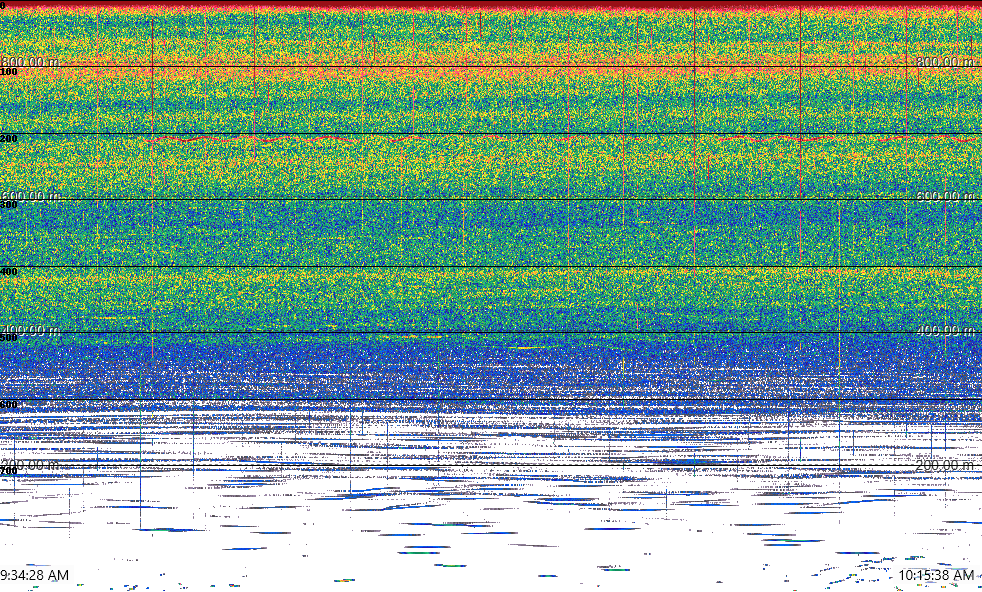This screenshot has width=982, height=592.
Task: Select the bold 300 depth gridline label
Action: click(x=9, y=204)
